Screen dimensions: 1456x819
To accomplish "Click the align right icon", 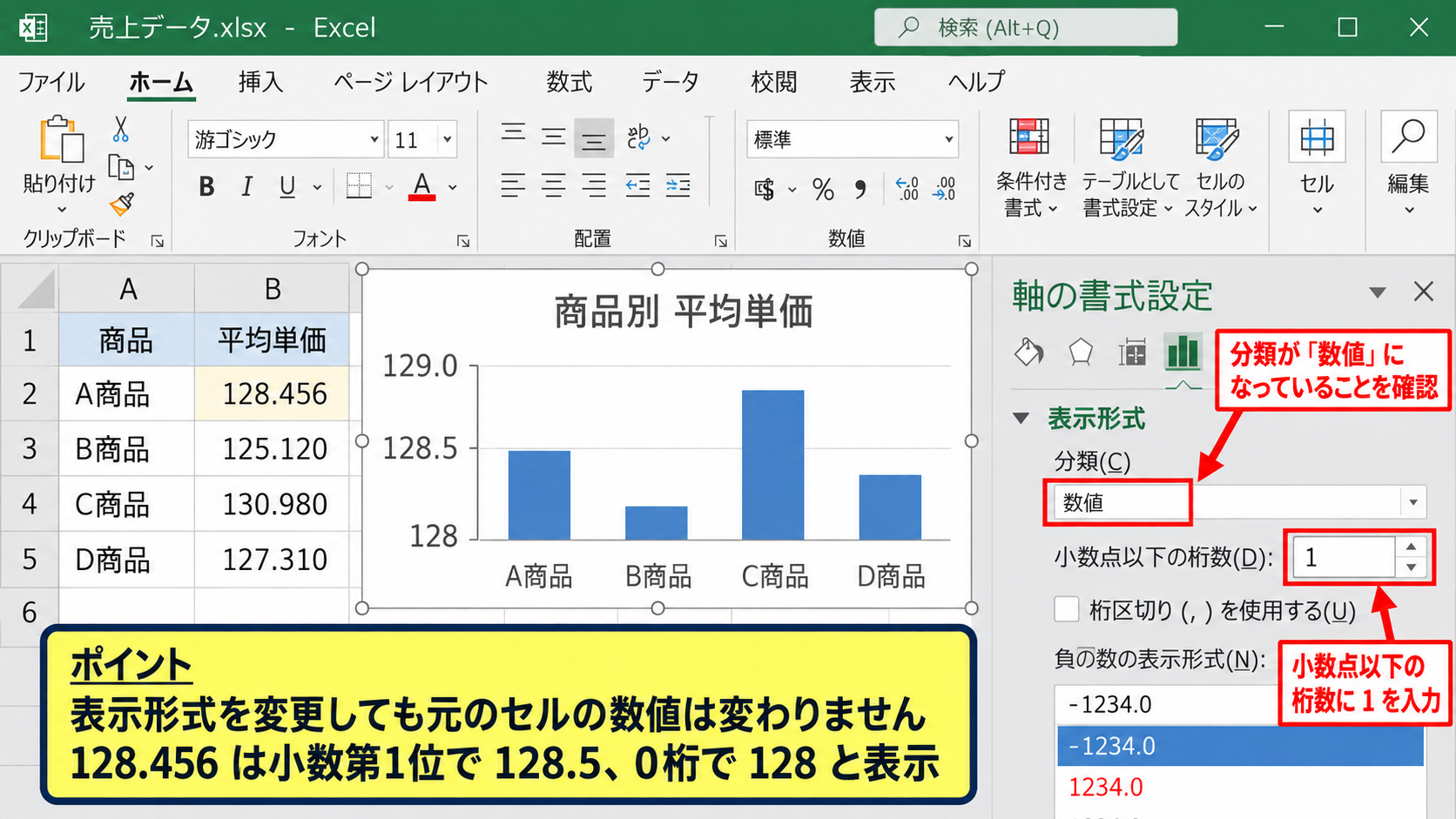I will click(x=594, y=185).
